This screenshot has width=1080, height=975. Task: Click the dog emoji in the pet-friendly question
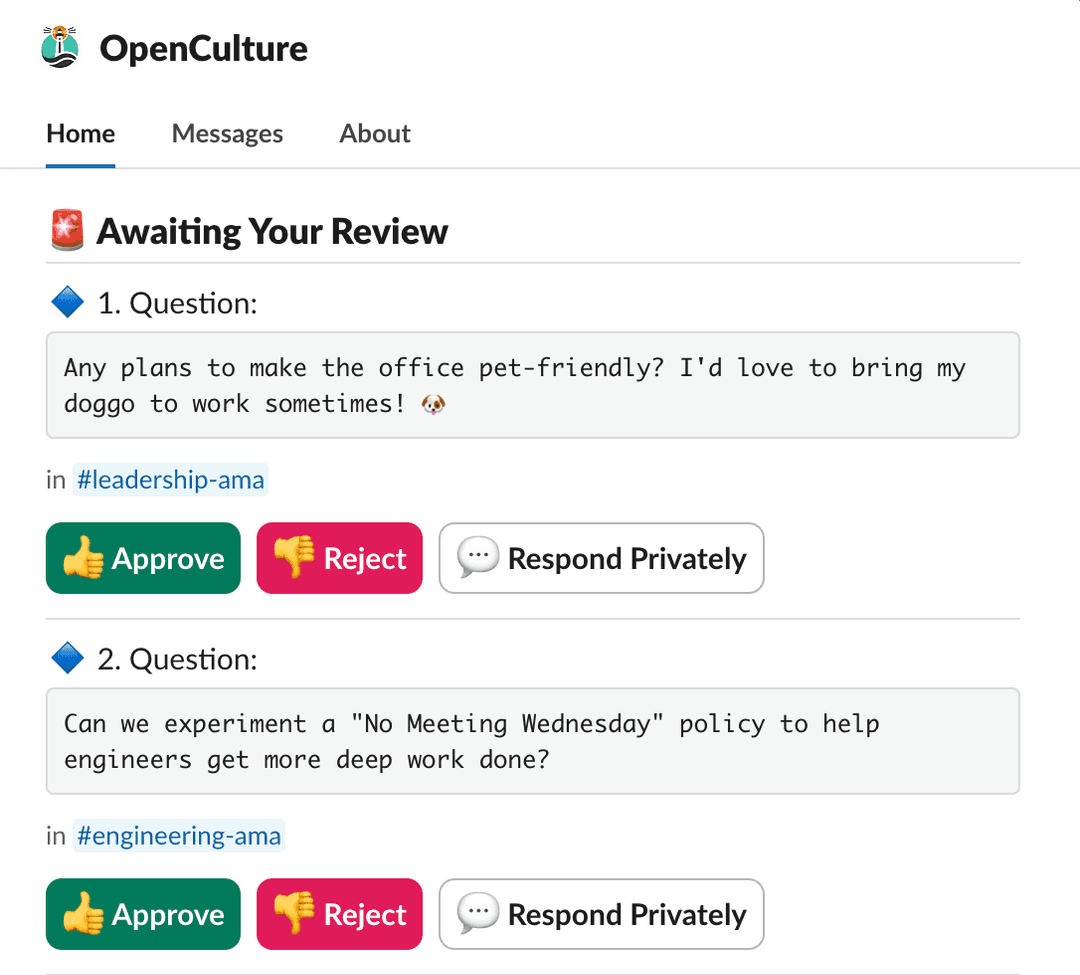coord(432,404)
